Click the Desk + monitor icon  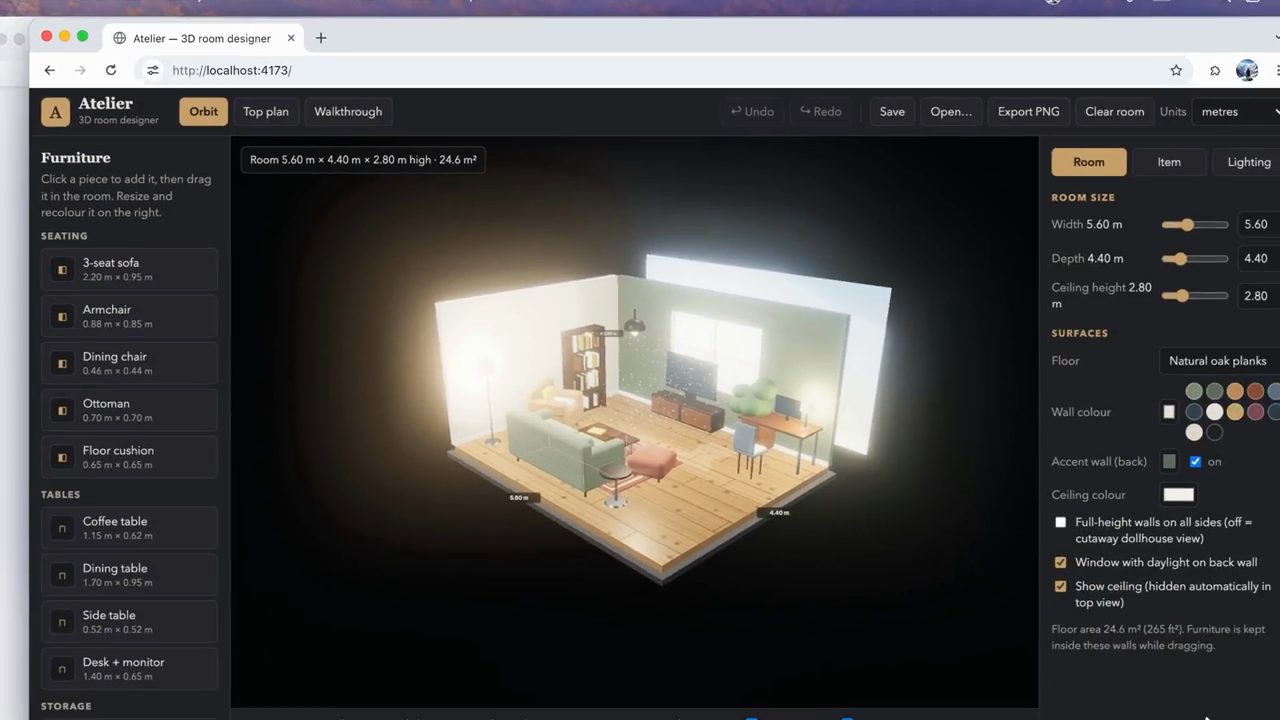tap(62, 670)
